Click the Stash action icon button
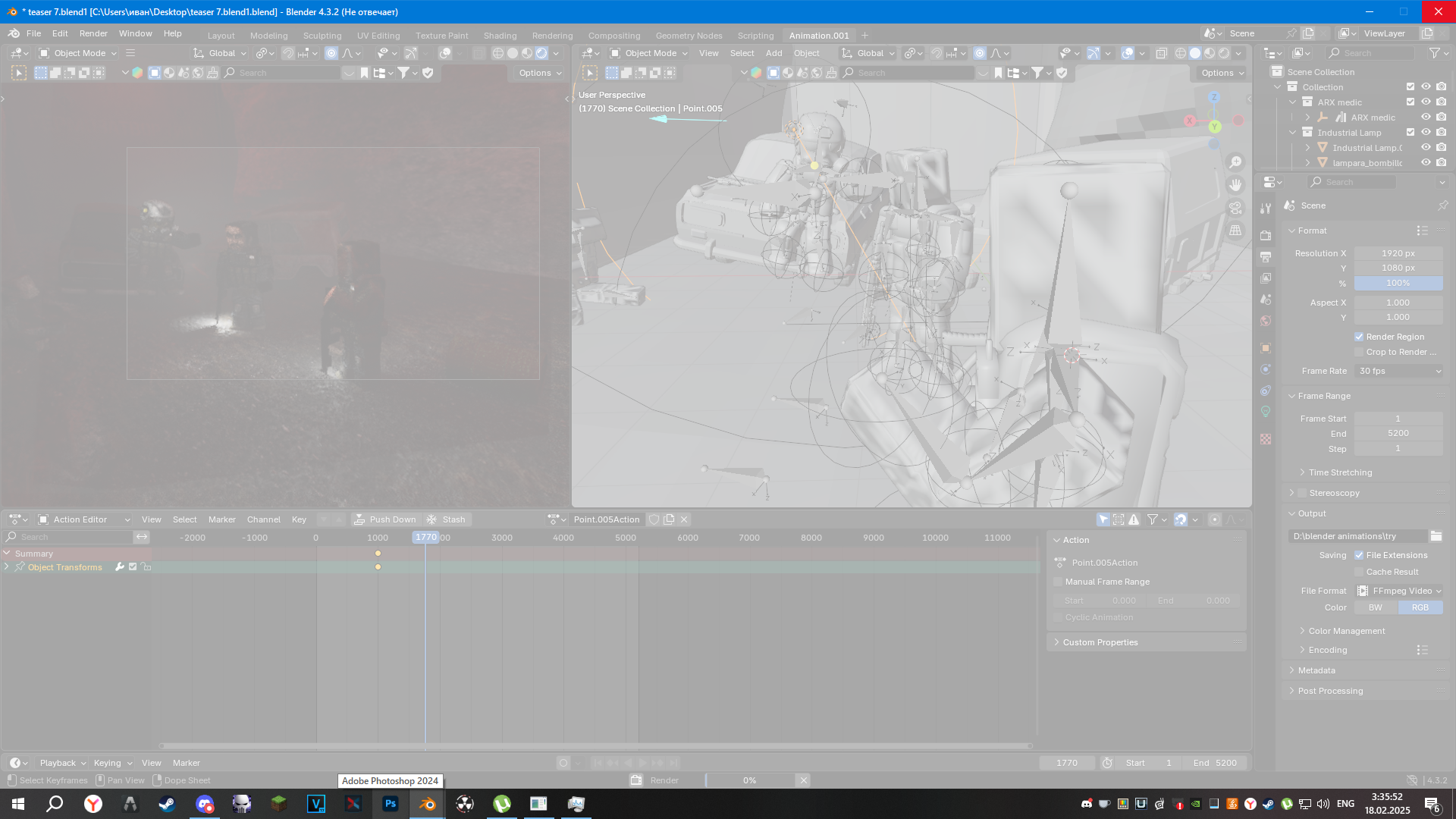 (447, 519)
